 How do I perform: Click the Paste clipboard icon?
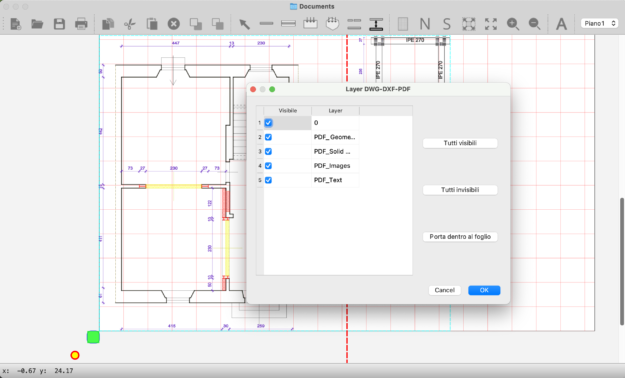point(152,24)
